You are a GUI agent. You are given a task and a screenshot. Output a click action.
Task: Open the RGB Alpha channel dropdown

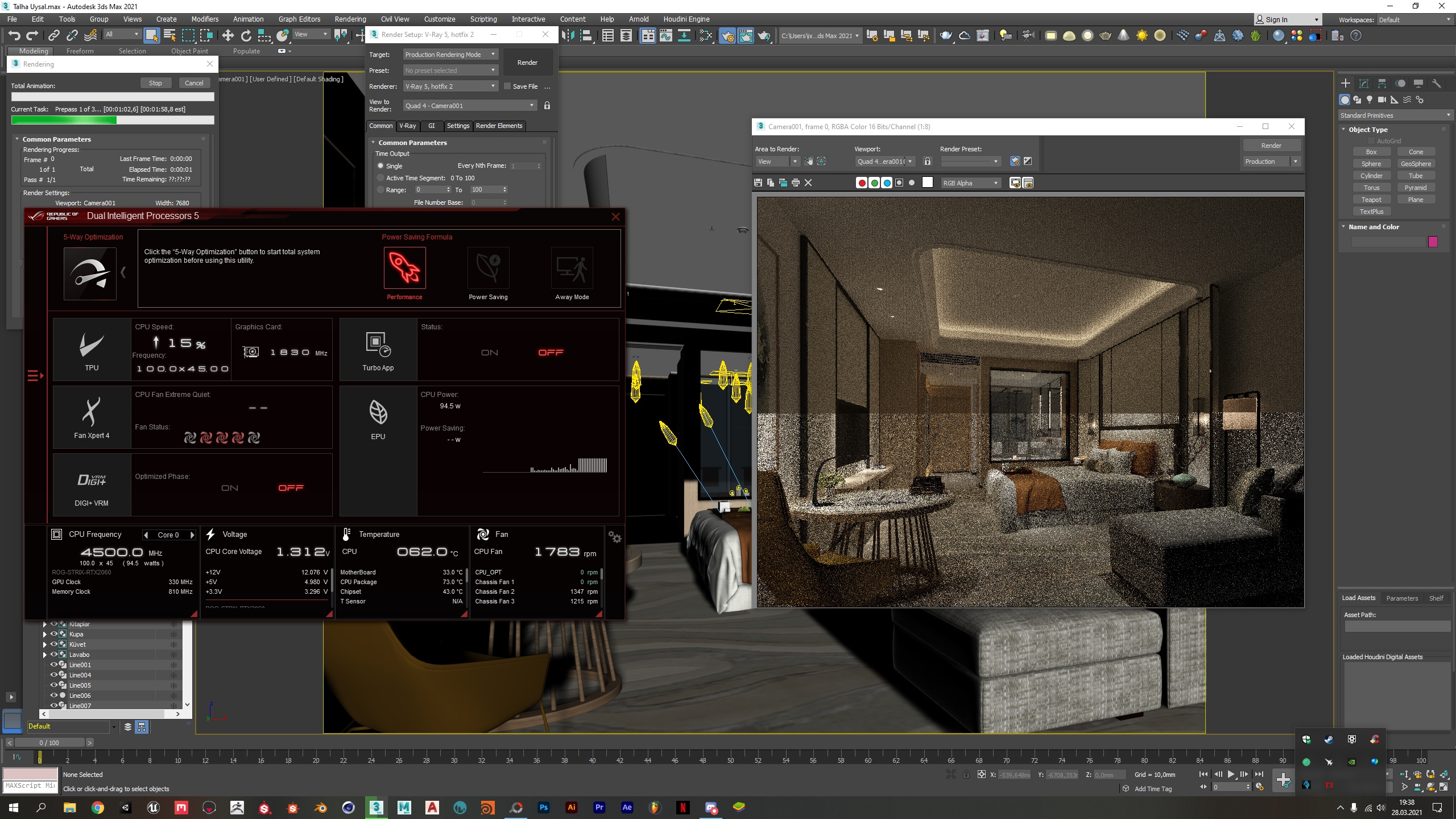point(970,183)
